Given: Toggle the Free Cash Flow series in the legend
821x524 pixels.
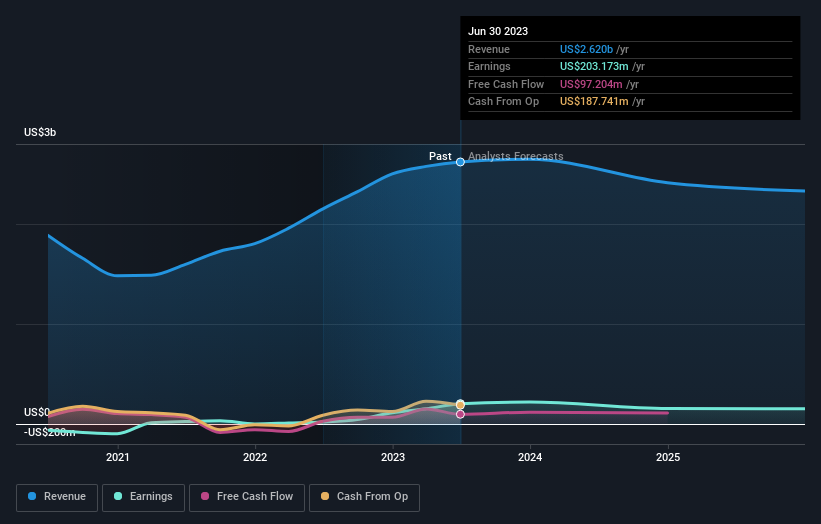Looking at the screenshot, I should point(247,497).
